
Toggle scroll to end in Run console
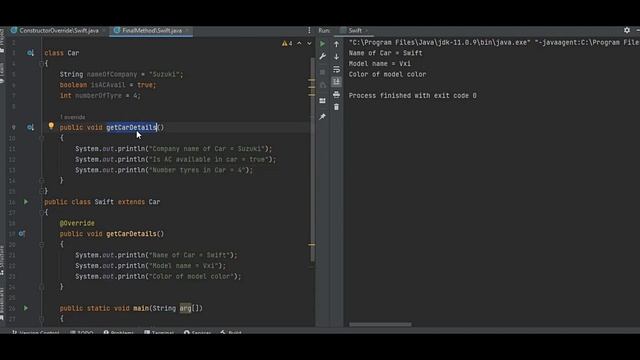336,82
